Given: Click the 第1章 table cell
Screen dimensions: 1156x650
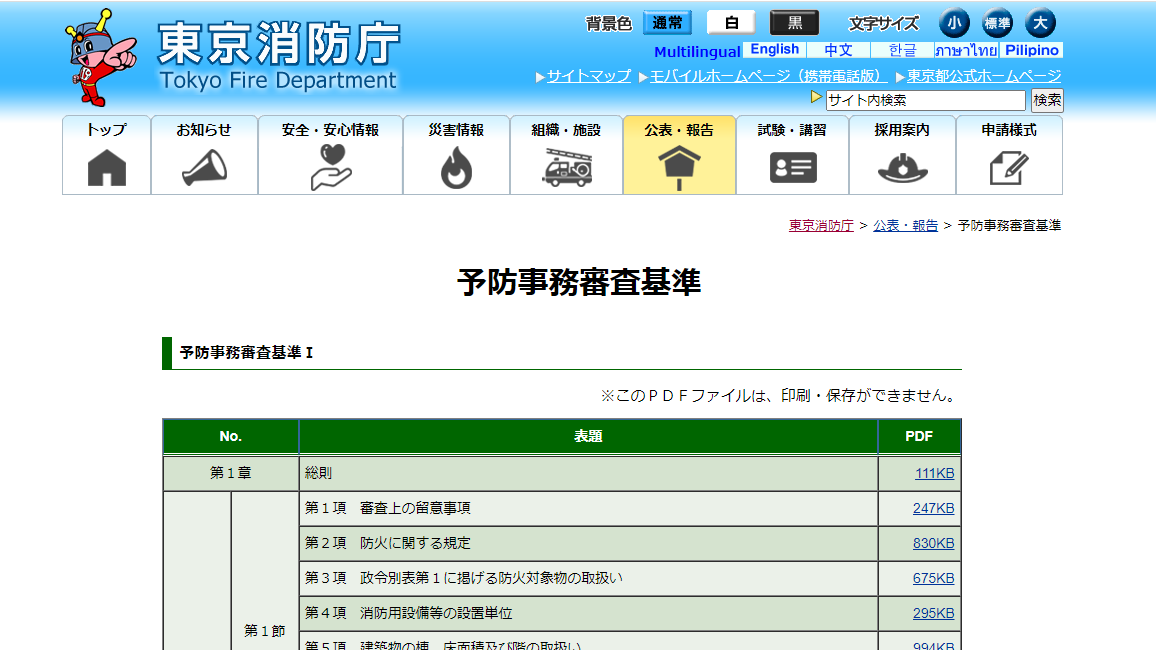Looking at the screenshot, I should point(231,473).
